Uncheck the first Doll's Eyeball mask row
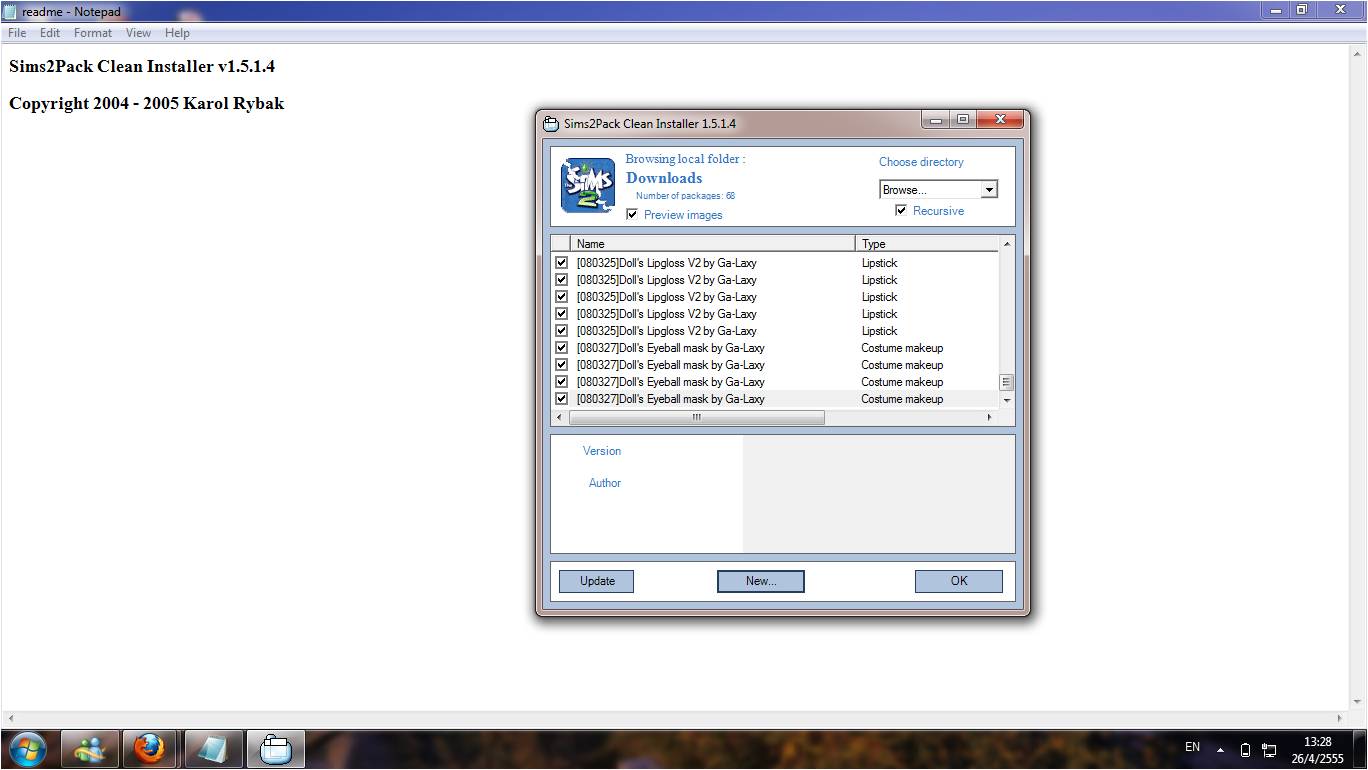 [561, 348]
